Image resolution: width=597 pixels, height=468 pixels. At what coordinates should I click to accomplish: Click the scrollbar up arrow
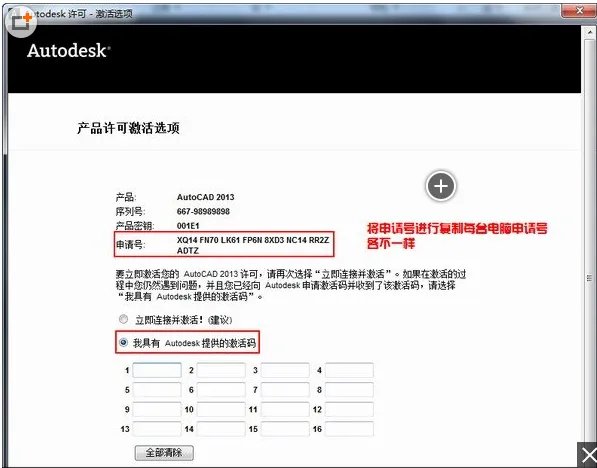pos(589,33)
